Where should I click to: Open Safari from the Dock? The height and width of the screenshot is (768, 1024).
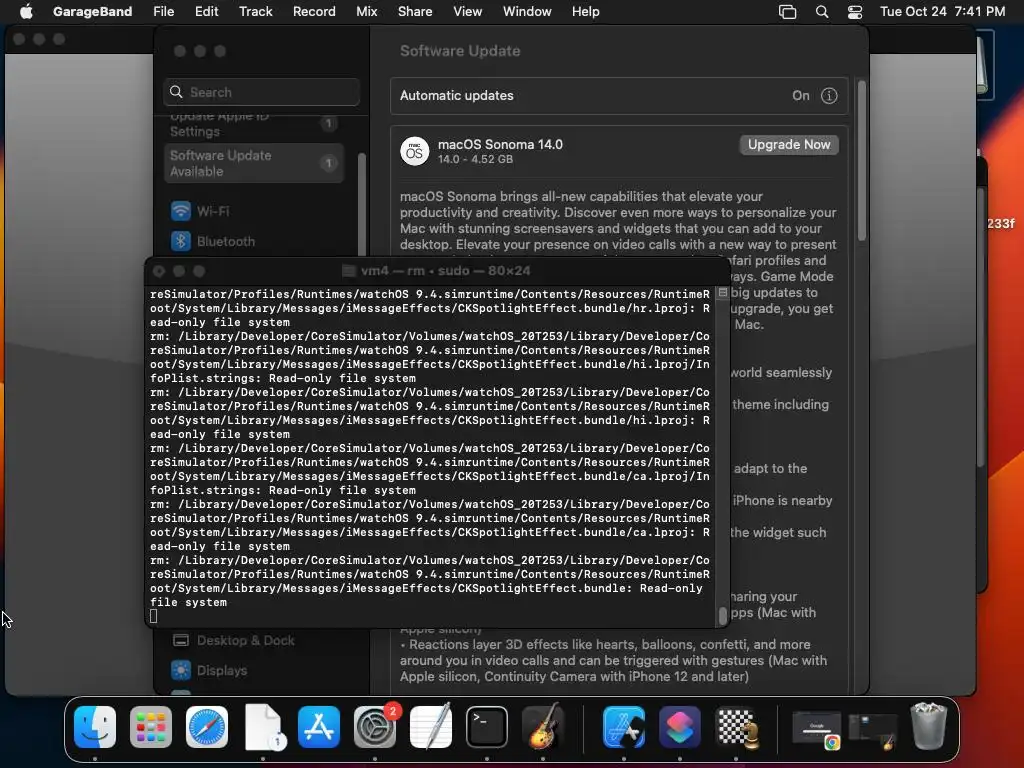pyautogui.click(x=207, y=727)
